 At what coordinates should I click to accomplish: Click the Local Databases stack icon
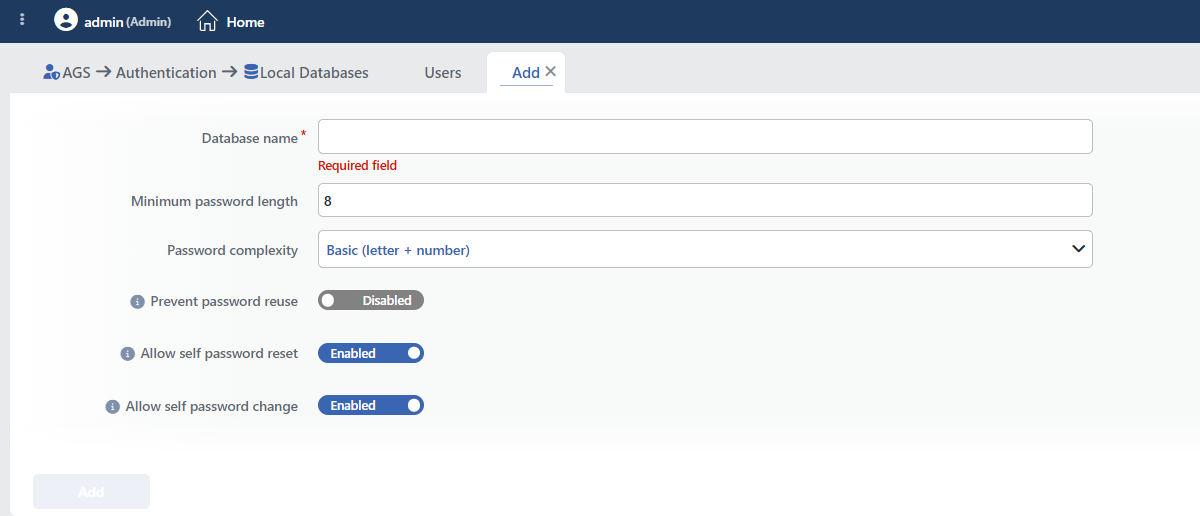click(251, 73)
